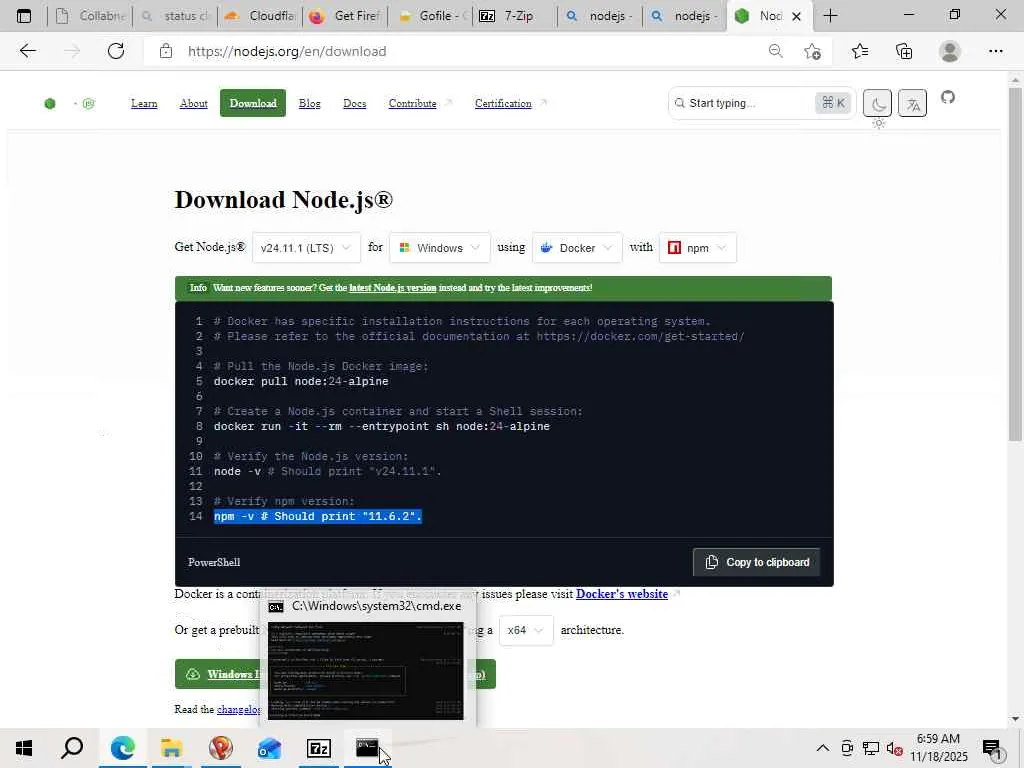Open the Node.js GitHub repository icon
This screenshot has height=768, width=1024.
(x=948, y=97)
